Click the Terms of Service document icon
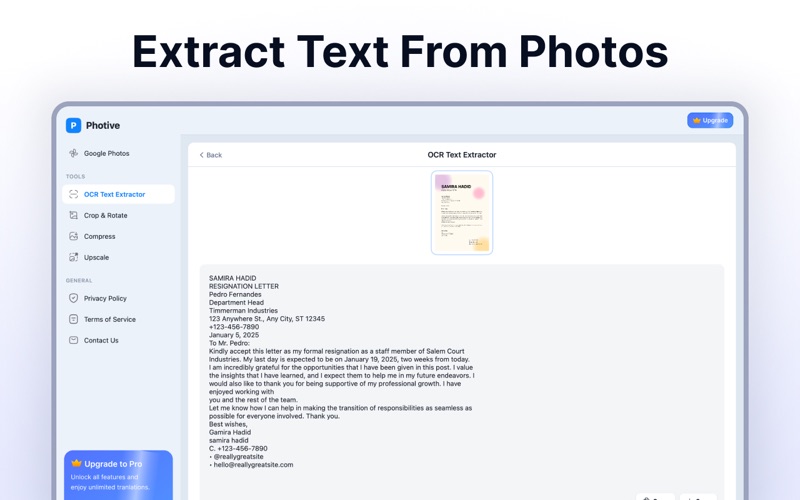The image size is (800, 500). [73, 319]
